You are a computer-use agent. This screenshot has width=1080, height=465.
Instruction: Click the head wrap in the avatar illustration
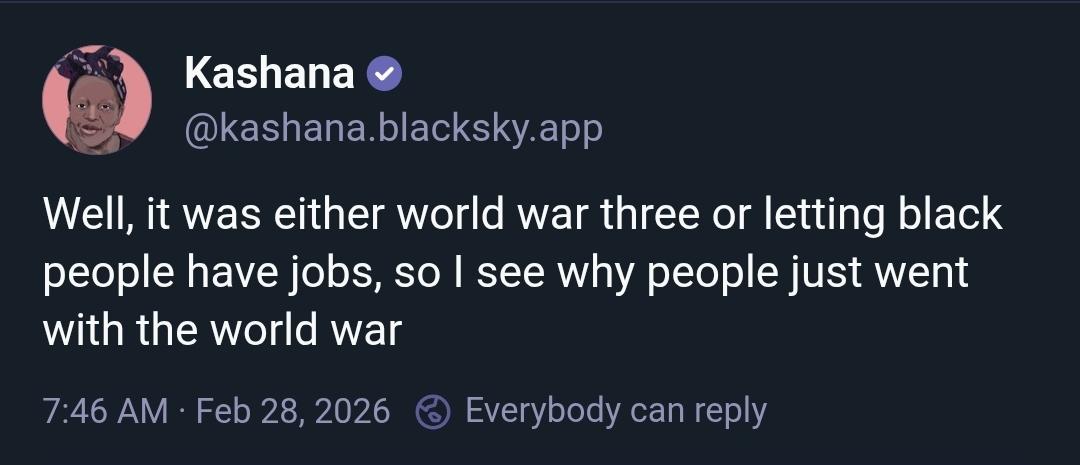pos(92,64)
